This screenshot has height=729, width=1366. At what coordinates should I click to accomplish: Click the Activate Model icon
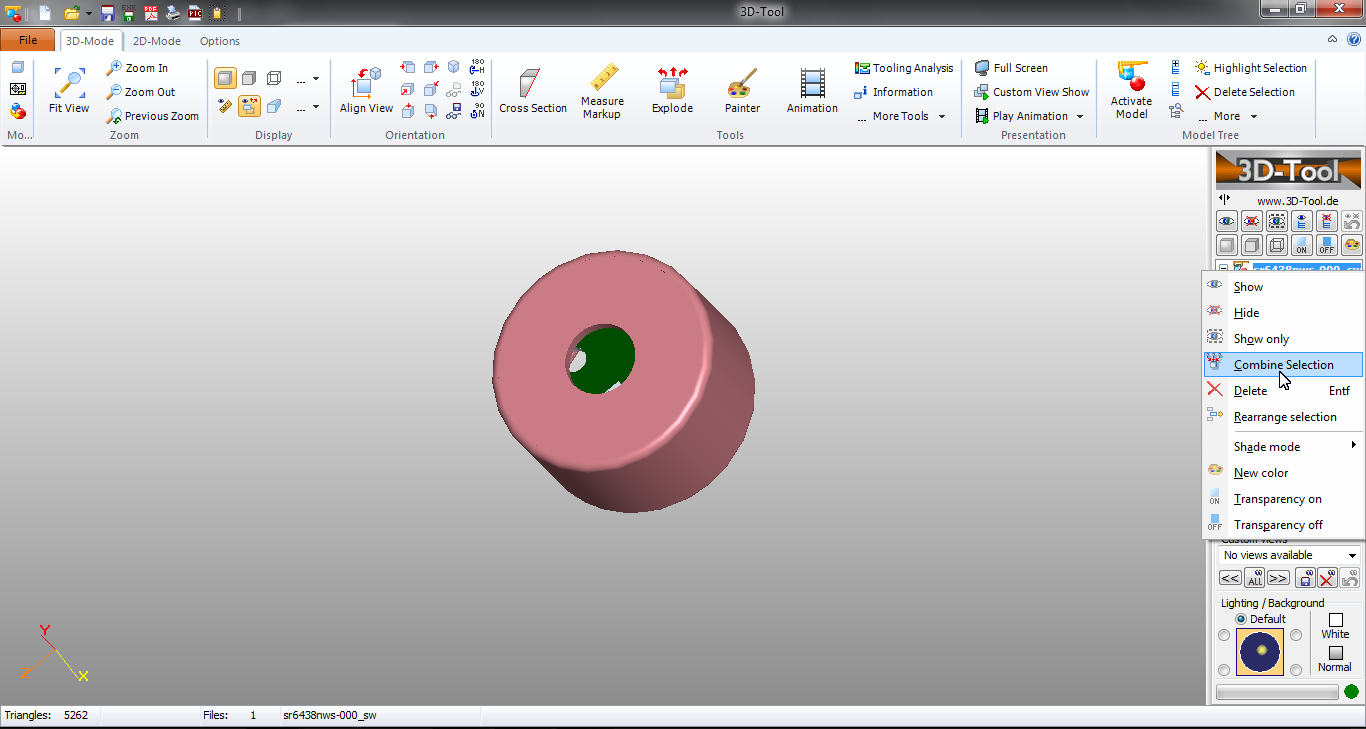[1131, 90]
